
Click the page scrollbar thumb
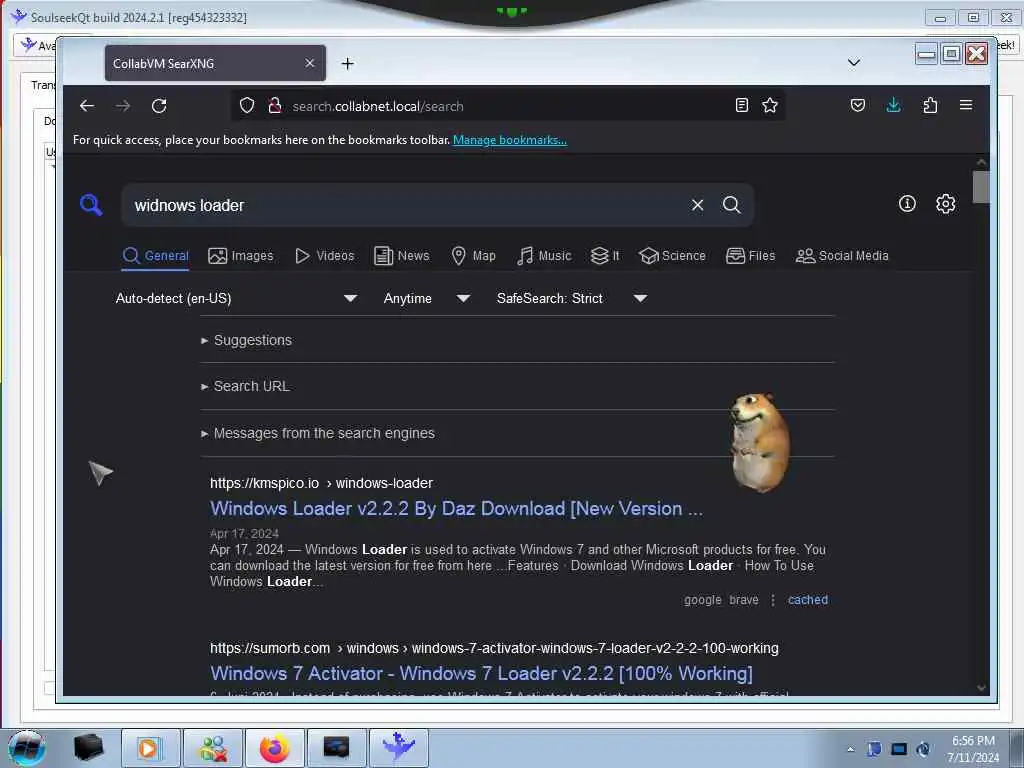(x=980, y=187)
